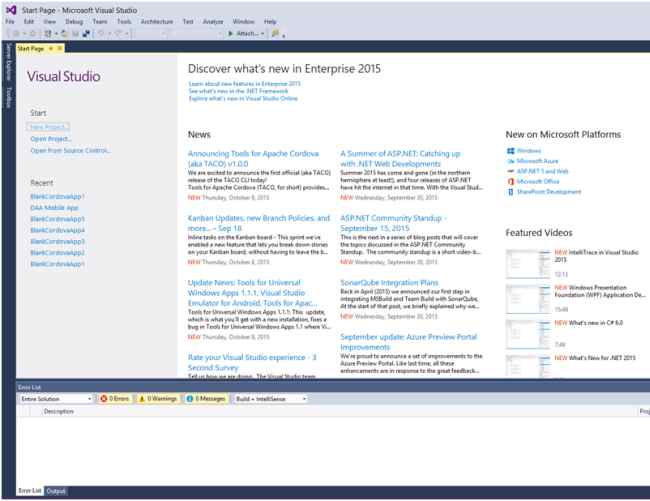The image size is (650, 501).
Task: Open the Debug menu
Action: 74,22
